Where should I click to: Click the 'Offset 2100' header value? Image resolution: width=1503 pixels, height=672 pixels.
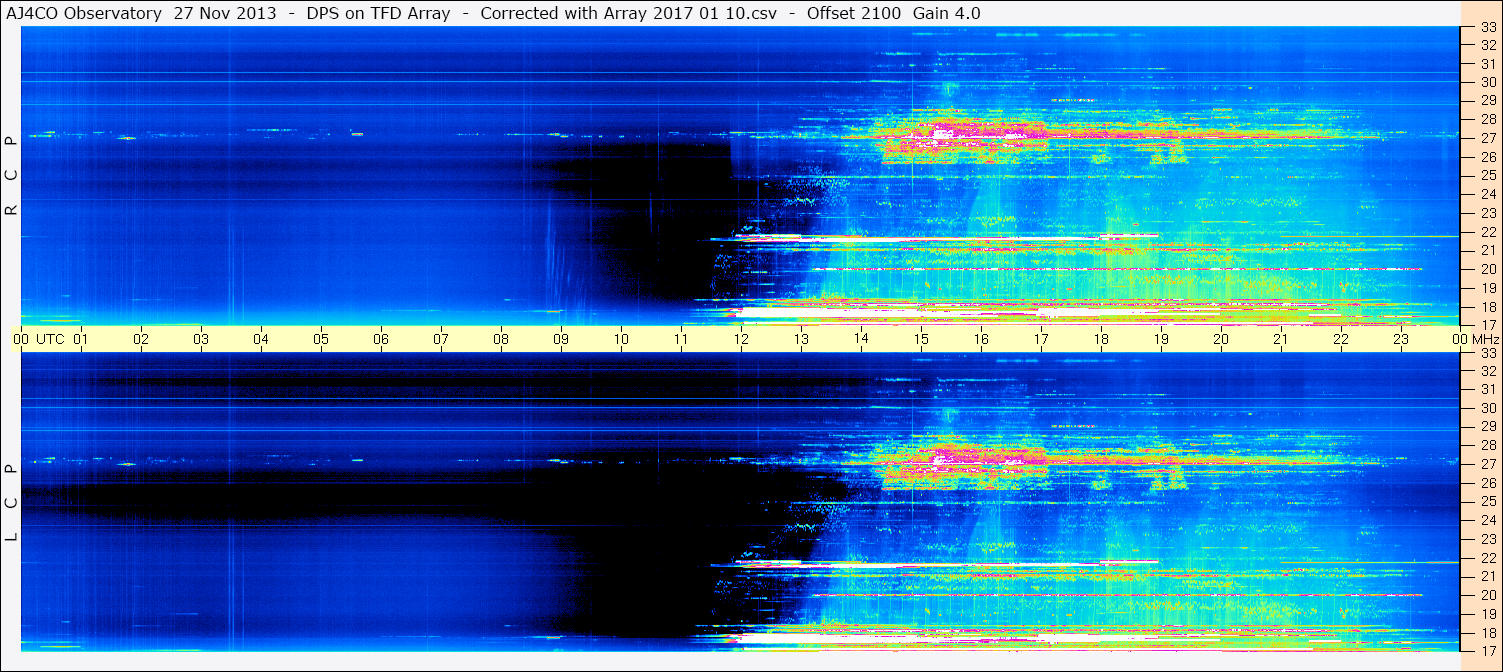pyautogui.click(x=853, y=13)
